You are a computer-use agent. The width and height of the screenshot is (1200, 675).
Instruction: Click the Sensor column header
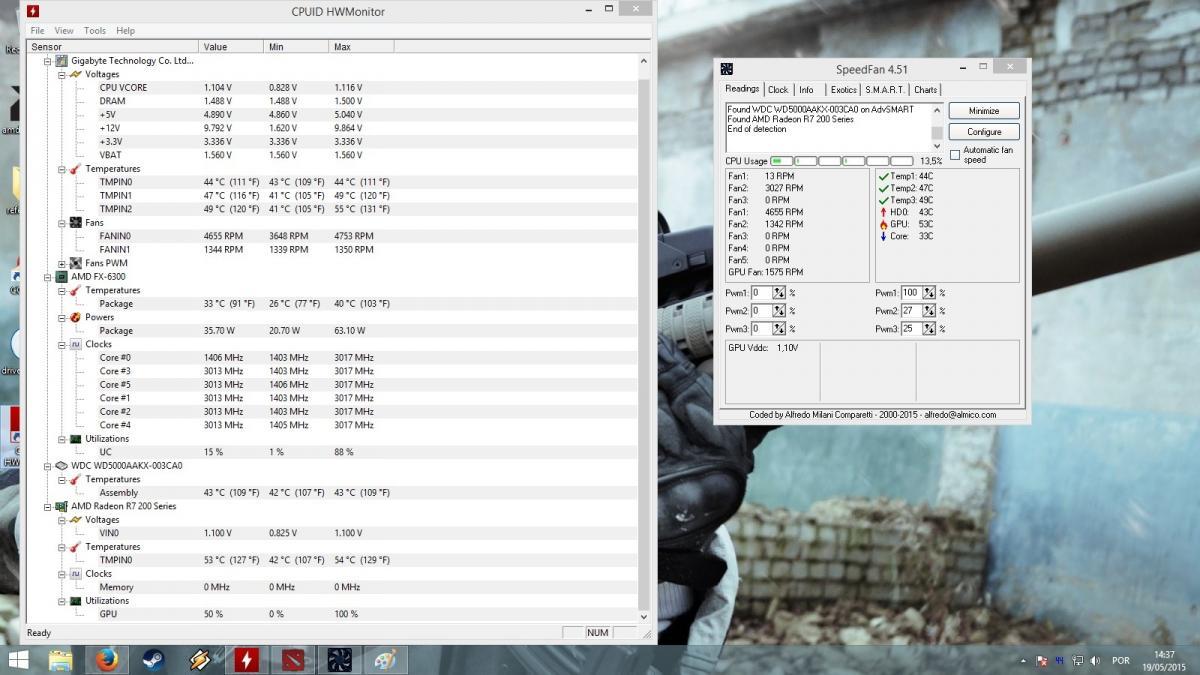point(113,46)
